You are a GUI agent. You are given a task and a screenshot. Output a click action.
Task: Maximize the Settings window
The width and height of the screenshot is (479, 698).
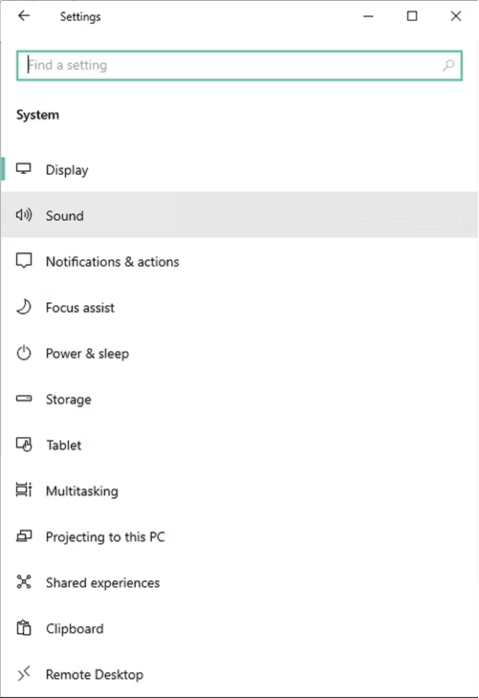(x=412, y=16)
